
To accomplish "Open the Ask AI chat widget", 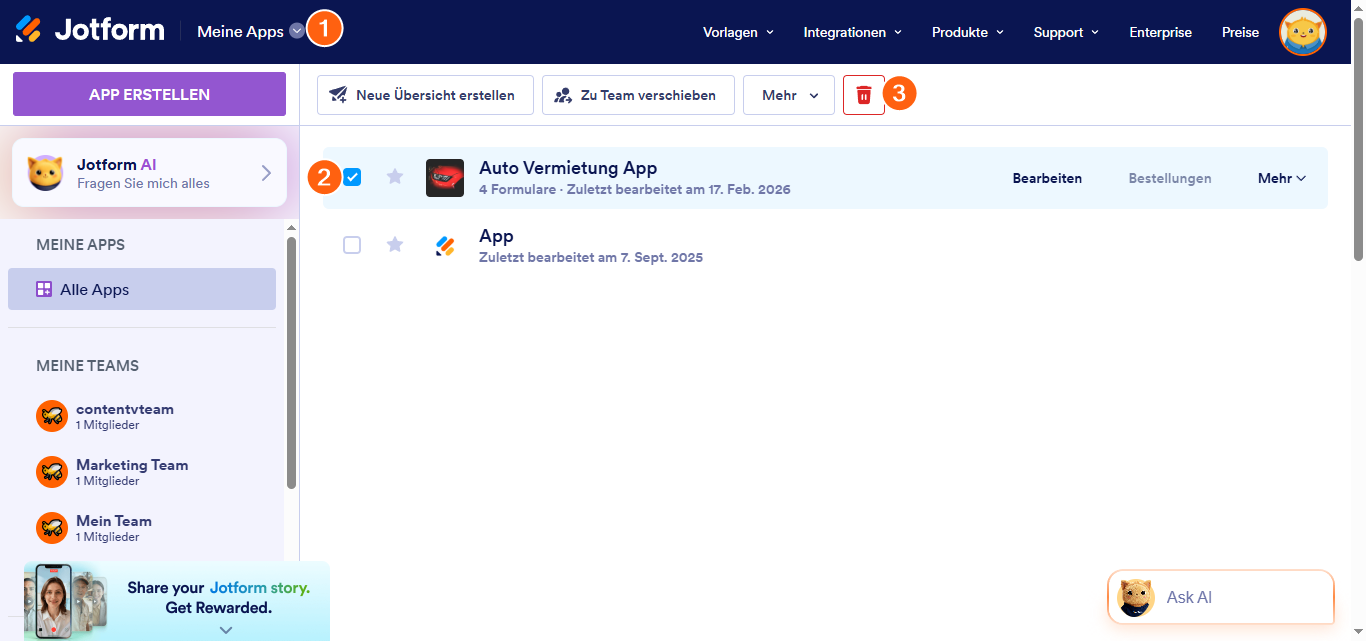I will click(1220, 597).
